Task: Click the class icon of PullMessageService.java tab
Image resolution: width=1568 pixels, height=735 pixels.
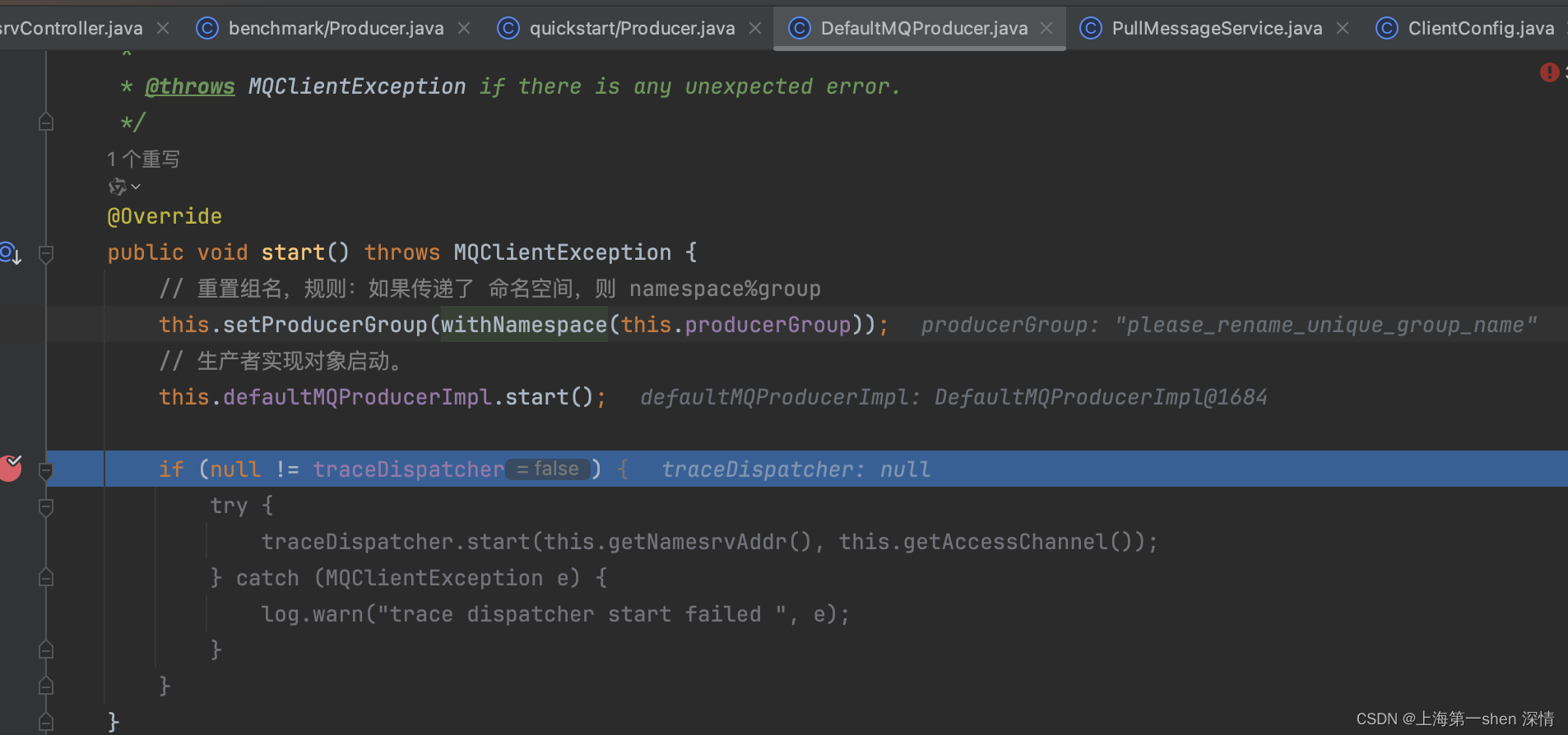Action: pyautogui.click(x=1091, y=28)
